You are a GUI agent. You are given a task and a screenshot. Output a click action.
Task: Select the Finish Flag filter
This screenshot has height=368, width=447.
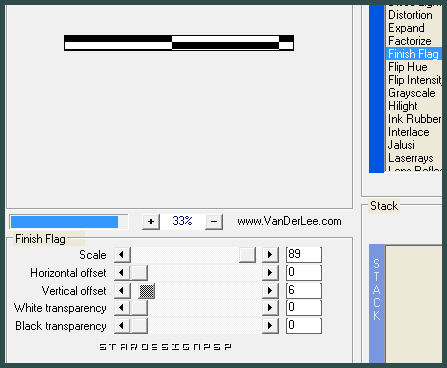pos(414,54)
